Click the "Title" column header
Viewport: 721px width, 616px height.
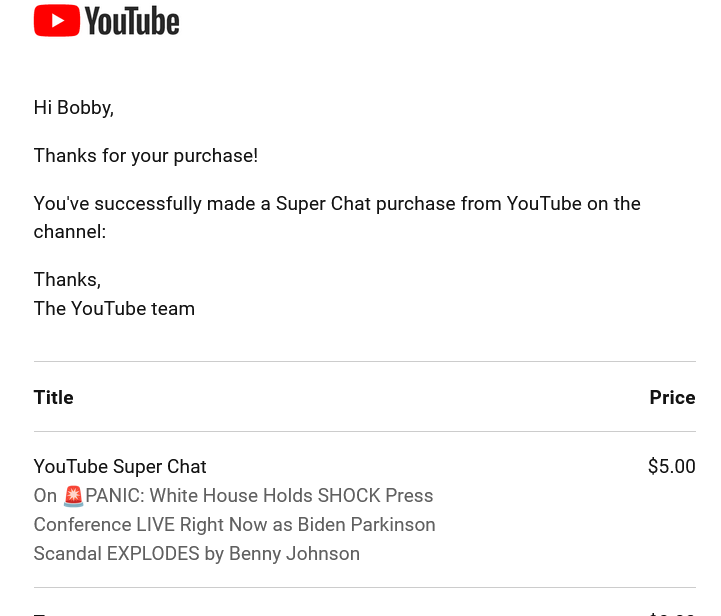point(54,397)
